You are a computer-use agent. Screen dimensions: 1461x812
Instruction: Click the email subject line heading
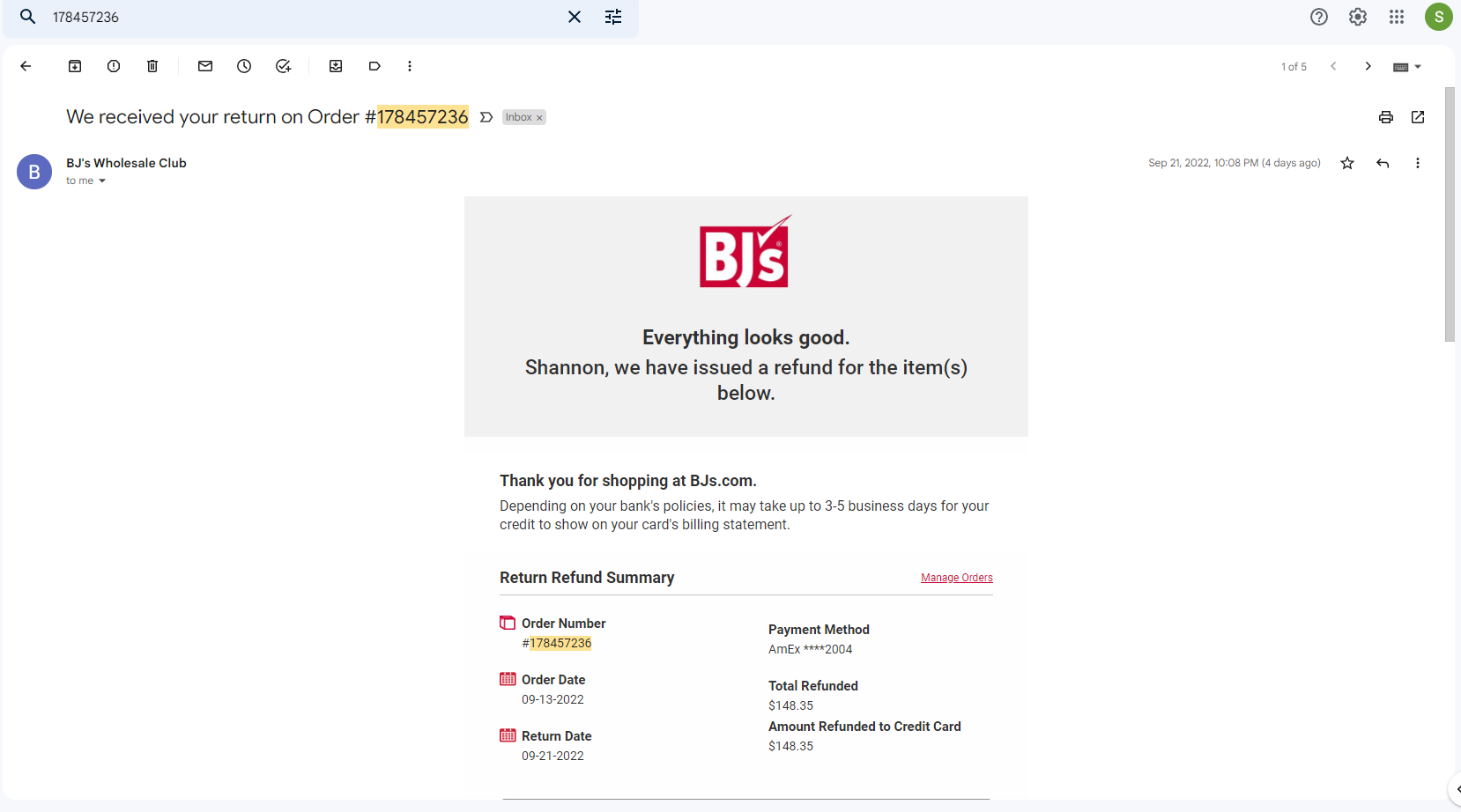[267, 117]
